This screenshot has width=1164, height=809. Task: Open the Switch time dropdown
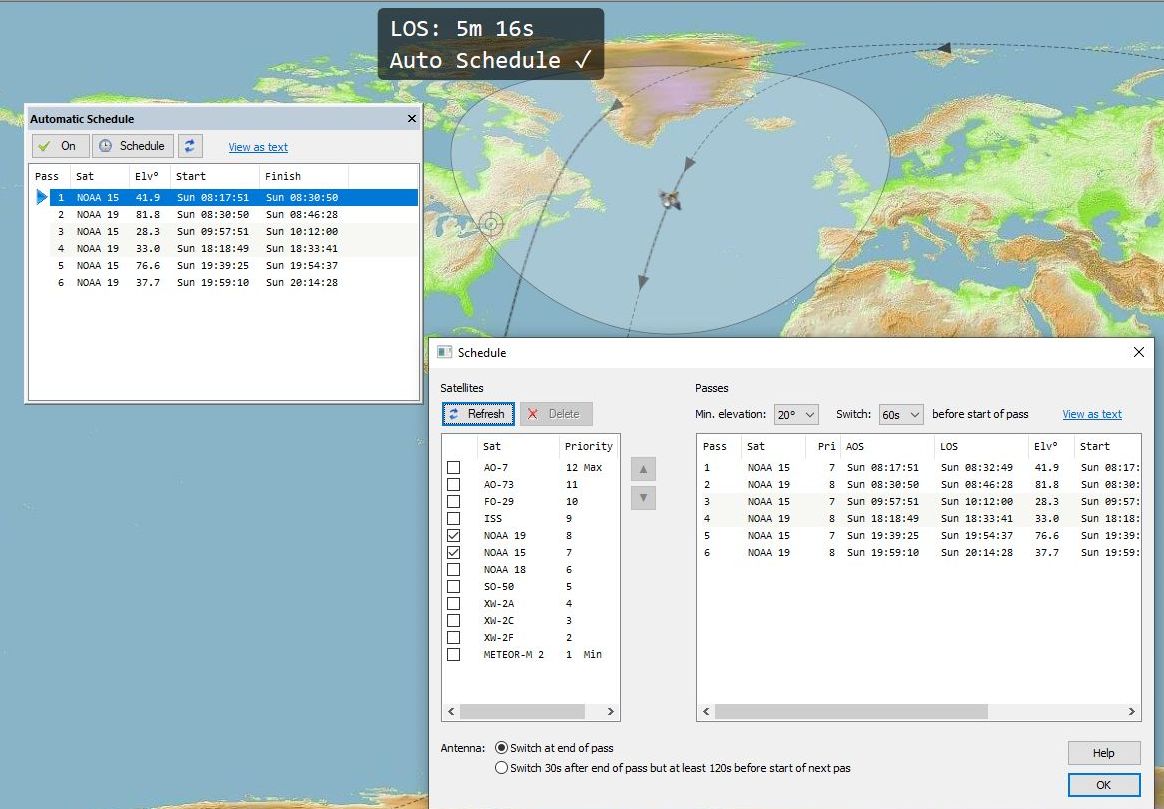tap(901, 414)
